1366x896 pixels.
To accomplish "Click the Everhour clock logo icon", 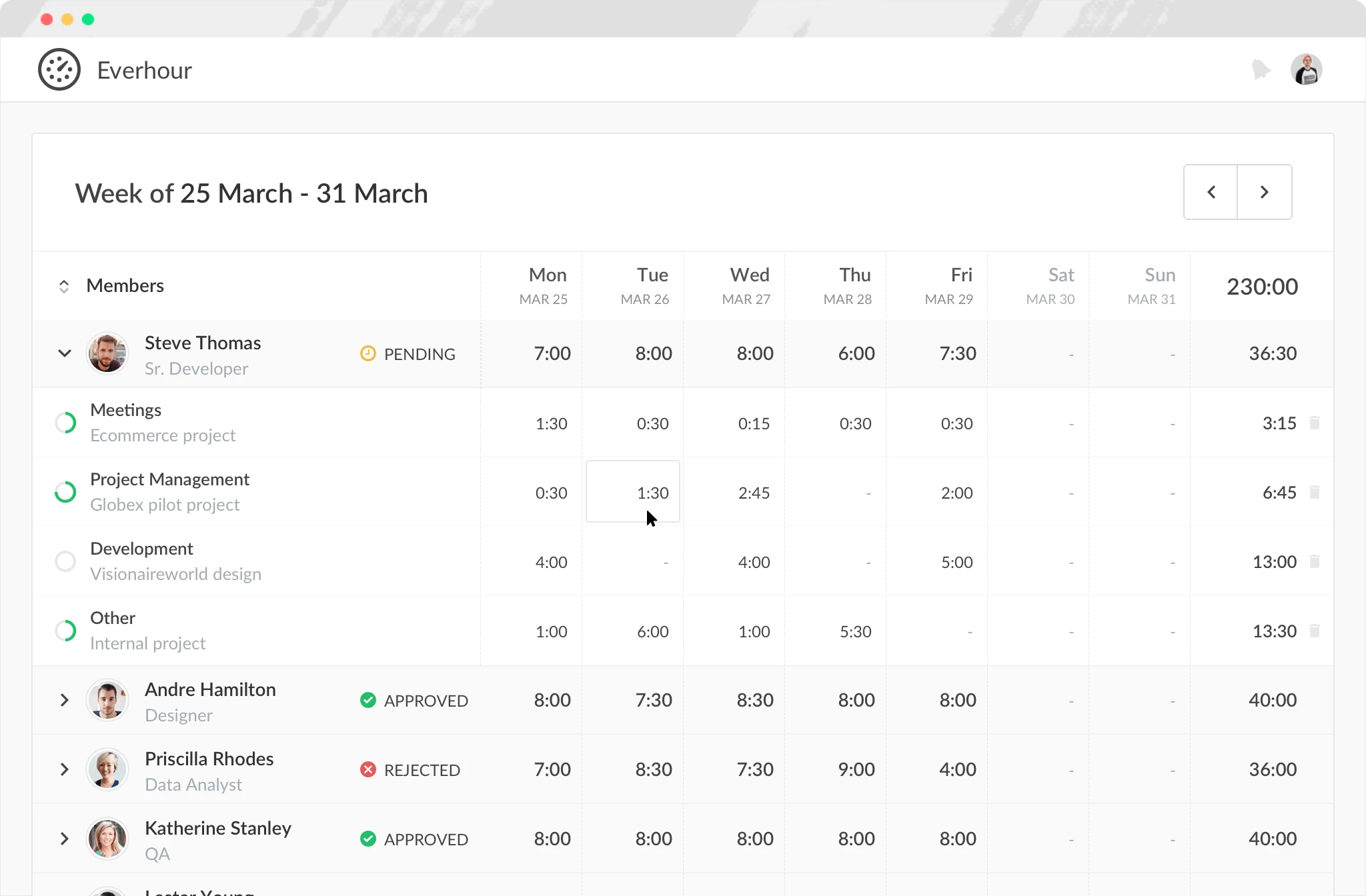I will click(59, 69).
